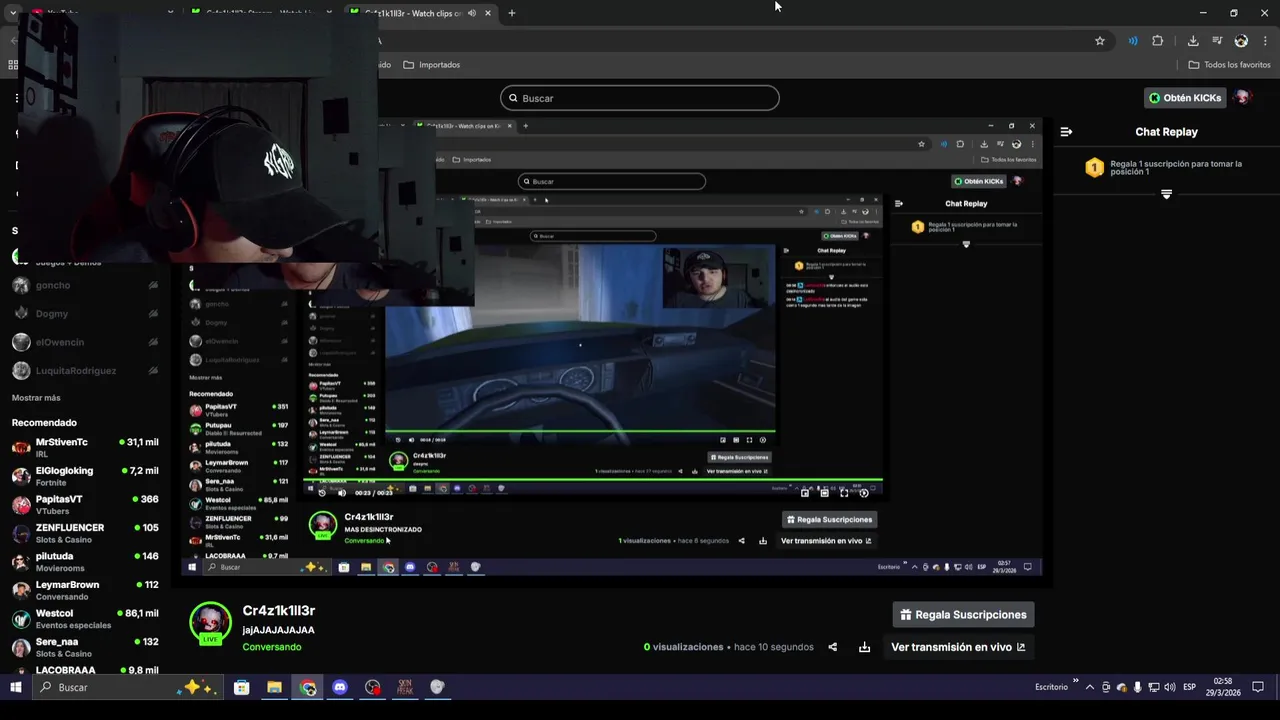Image resolution: width=1280 pixels, height=720 pixels.
Task: Switch to the Chrome taskbar icon
Action: coord(308,687)
